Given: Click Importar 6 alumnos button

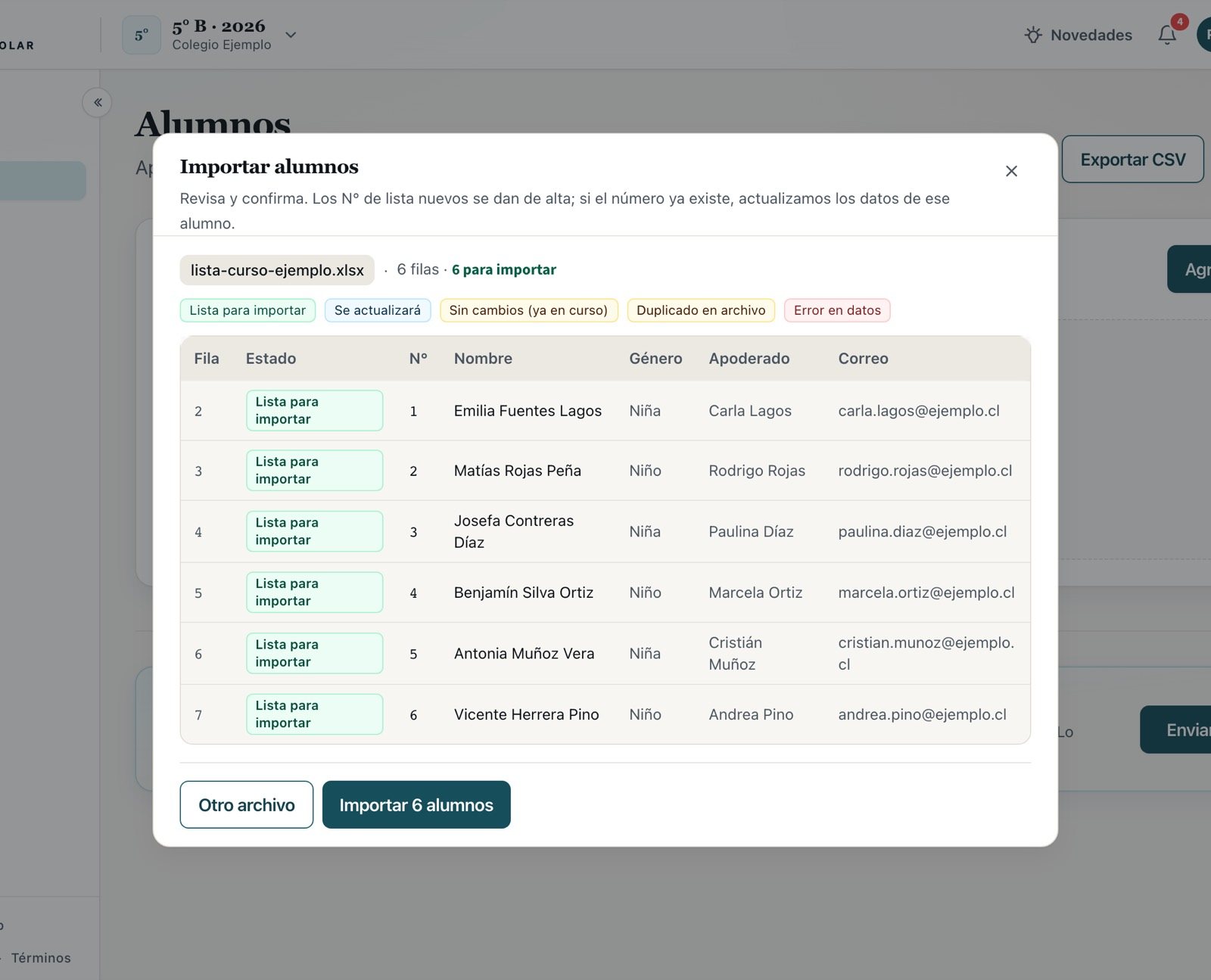Looking at the screenshot, I should pos(416,804).
